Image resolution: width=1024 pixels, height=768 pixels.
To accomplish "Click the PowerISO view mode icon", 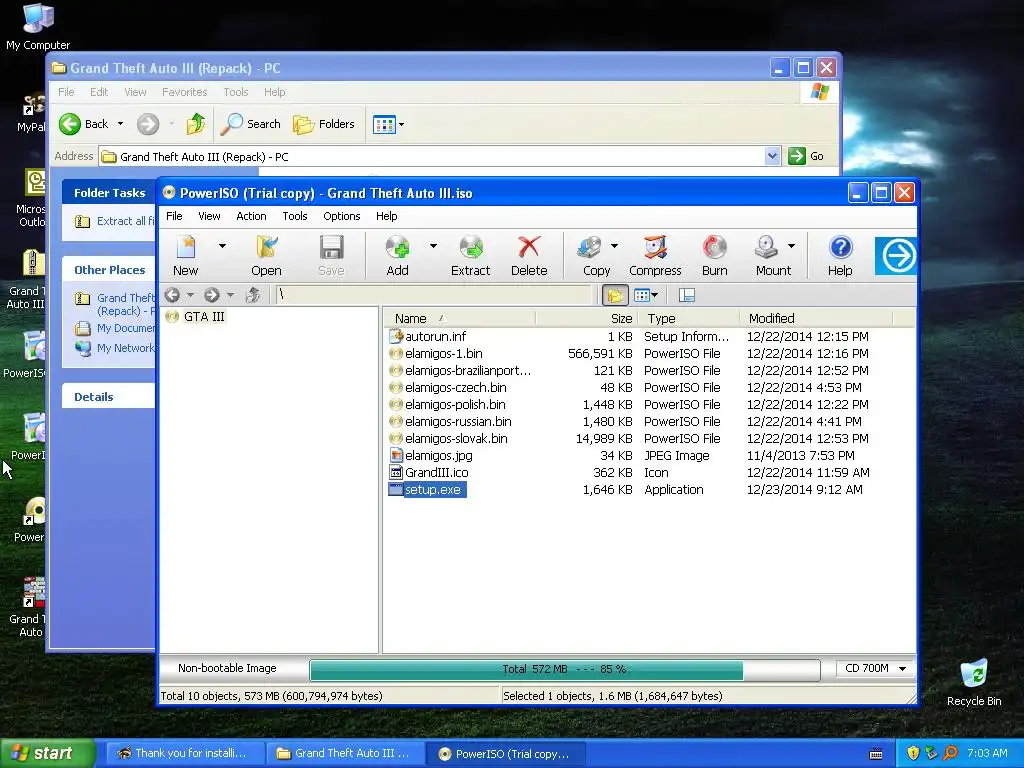I will coord(642,295).
